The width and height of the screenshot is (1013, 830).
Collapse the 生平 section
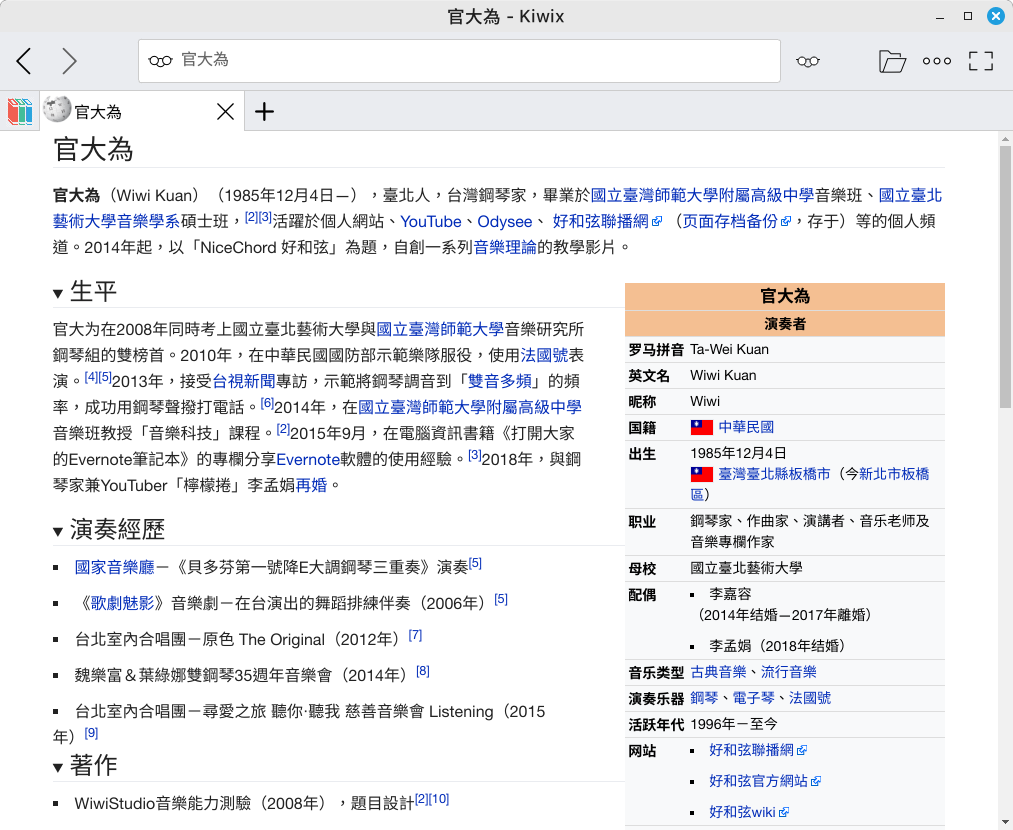point(57,294)
